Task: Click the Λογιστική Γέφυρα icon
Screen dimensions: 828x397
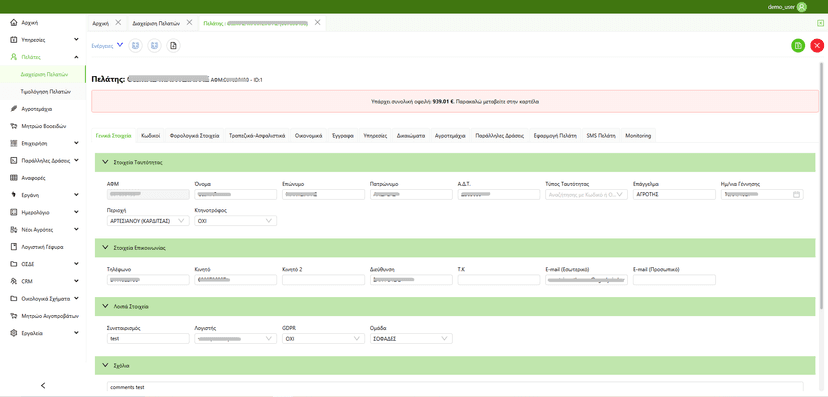Action: tap(14, 247)
